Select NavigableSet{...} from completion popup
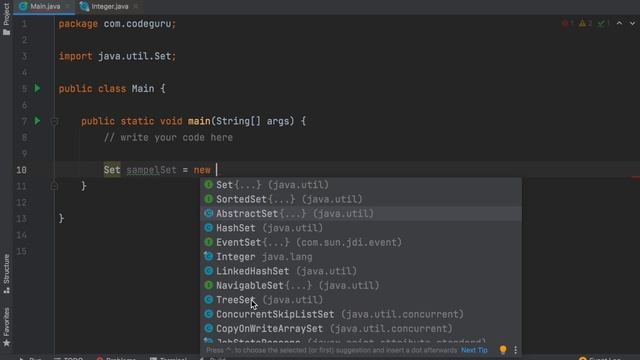 361,285
